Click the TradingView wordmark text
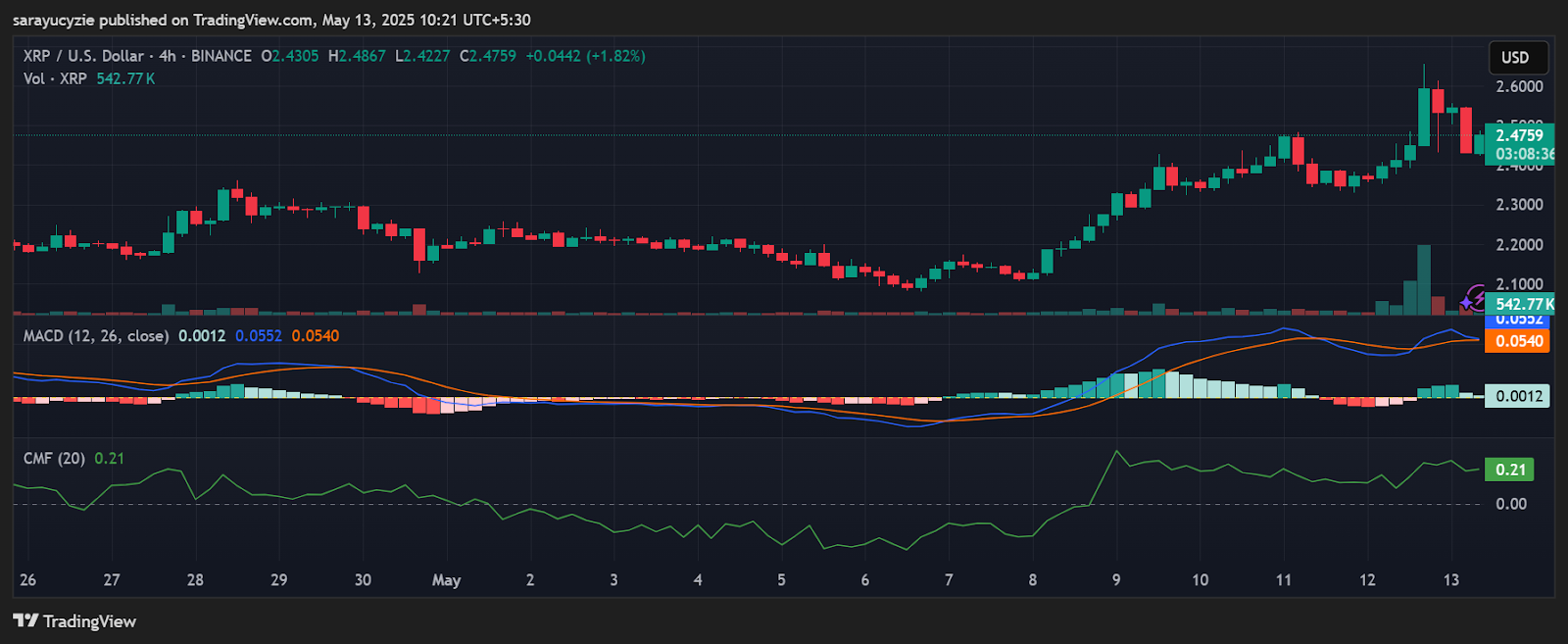The image size is (1568, 644). point(89,620)
